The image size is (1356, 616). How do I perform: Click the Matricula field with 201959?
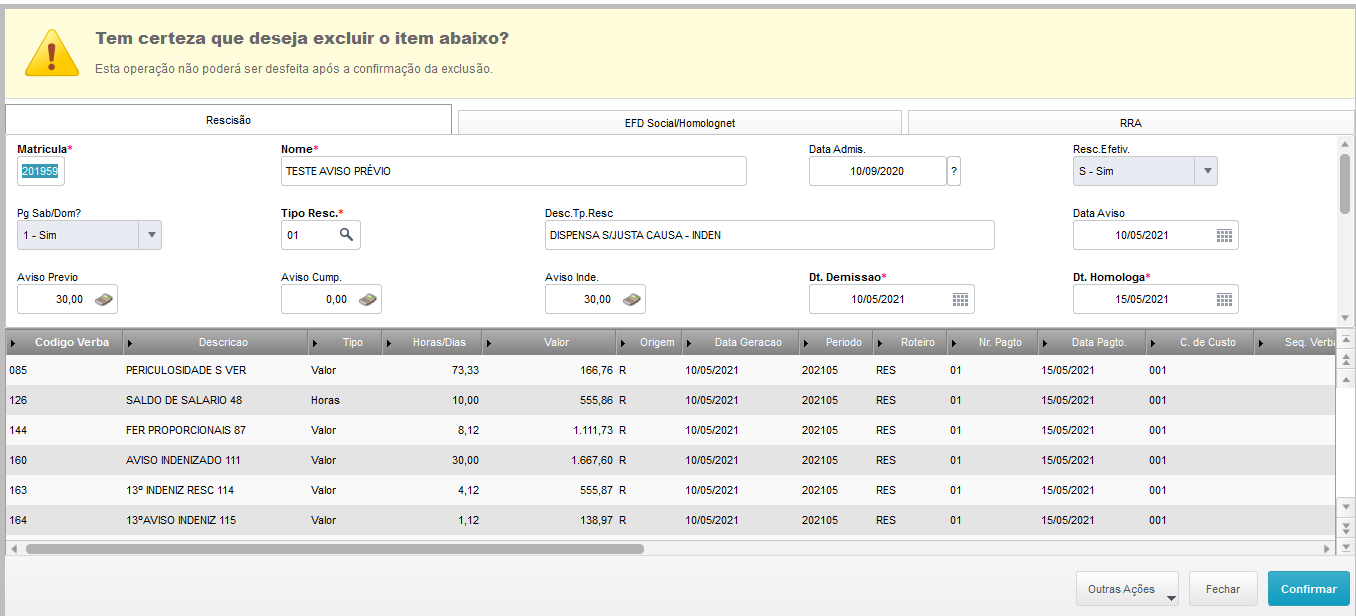(x=41, y=171)
